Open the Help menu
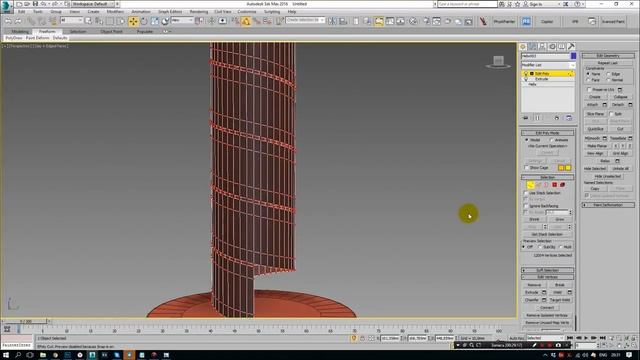Viewport: 640px width, 360px height. 291,12
